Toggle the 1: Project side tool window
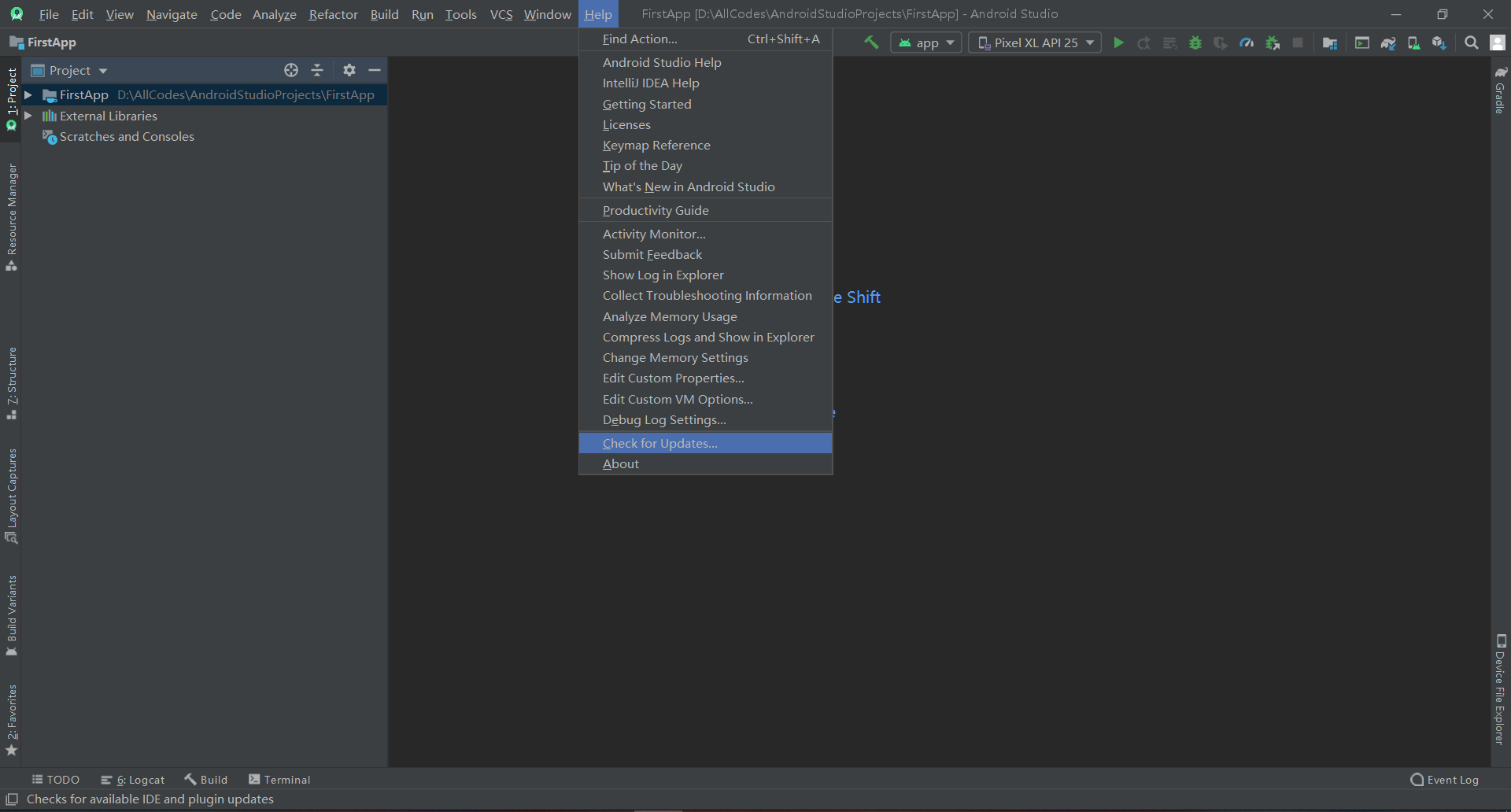 11,98
